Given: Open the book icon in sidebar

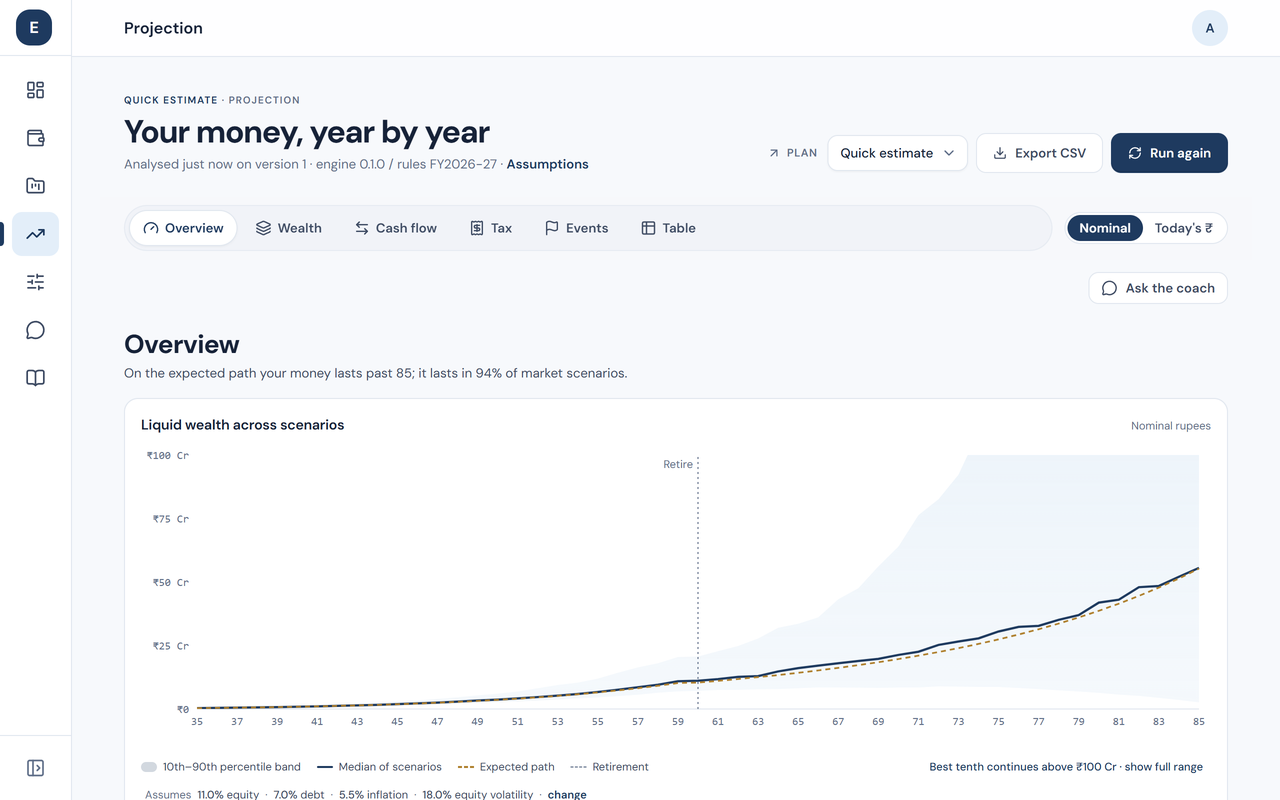Looking at the screenshot, I should click(35, 378).
